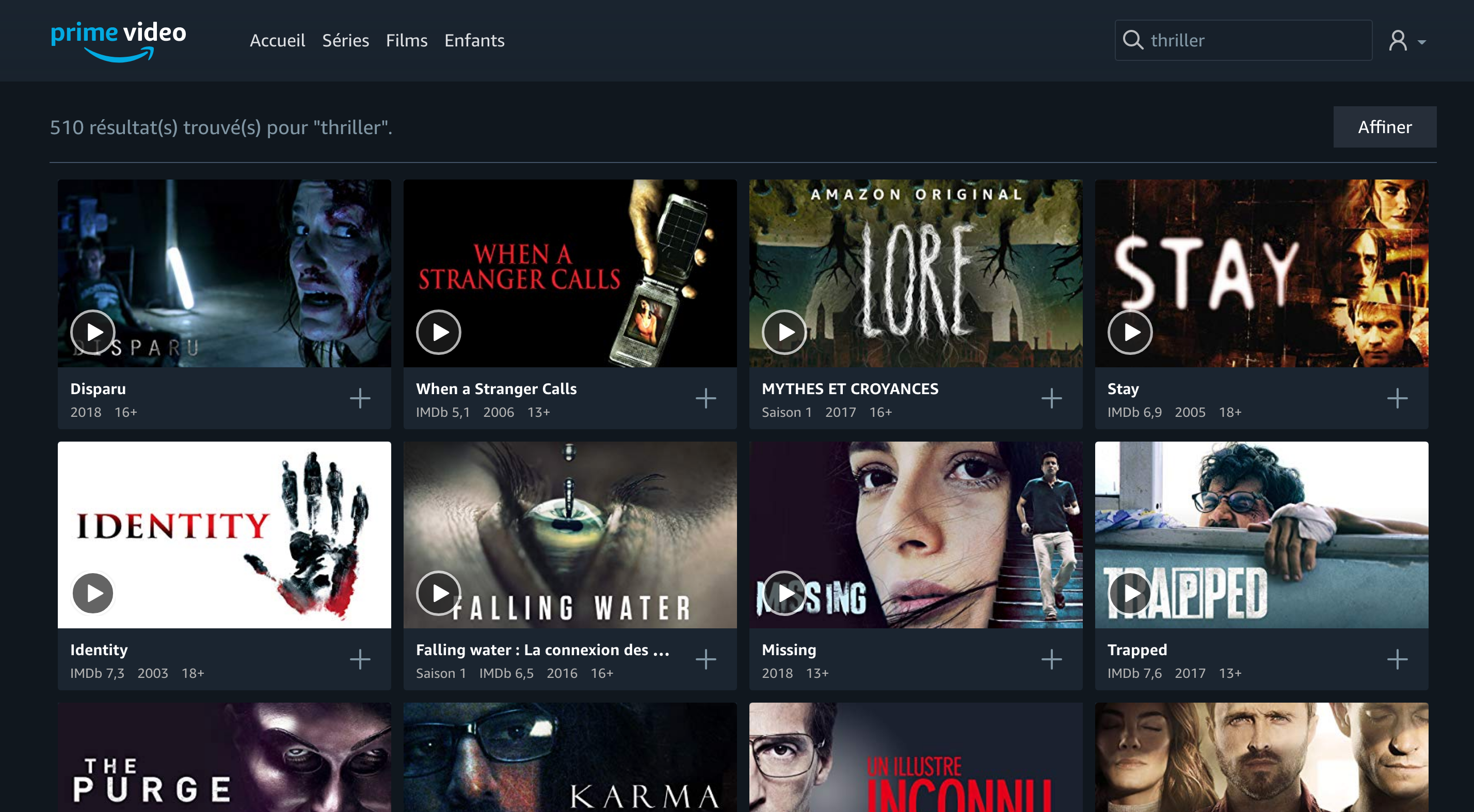Open the Missing title link
This screenshot has width=1474, height=812.
[789, 649]
